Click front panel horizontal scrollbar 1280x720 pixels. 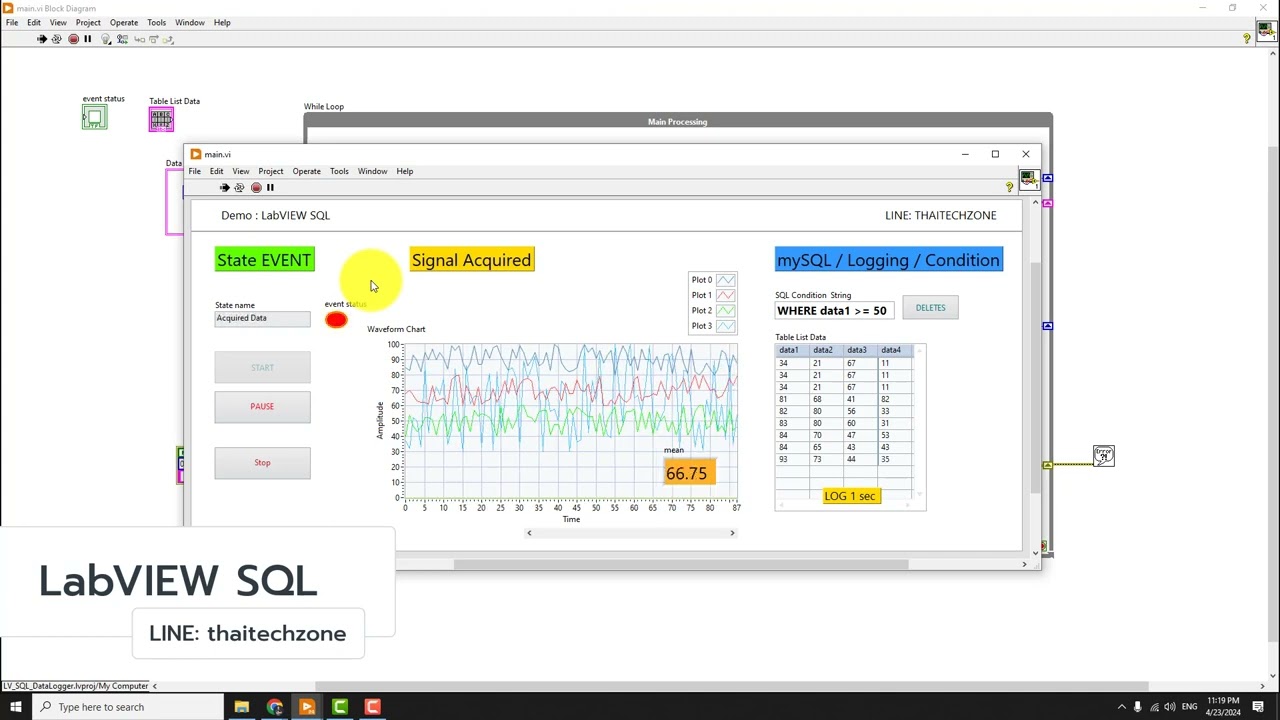click(x=681, y=565)
